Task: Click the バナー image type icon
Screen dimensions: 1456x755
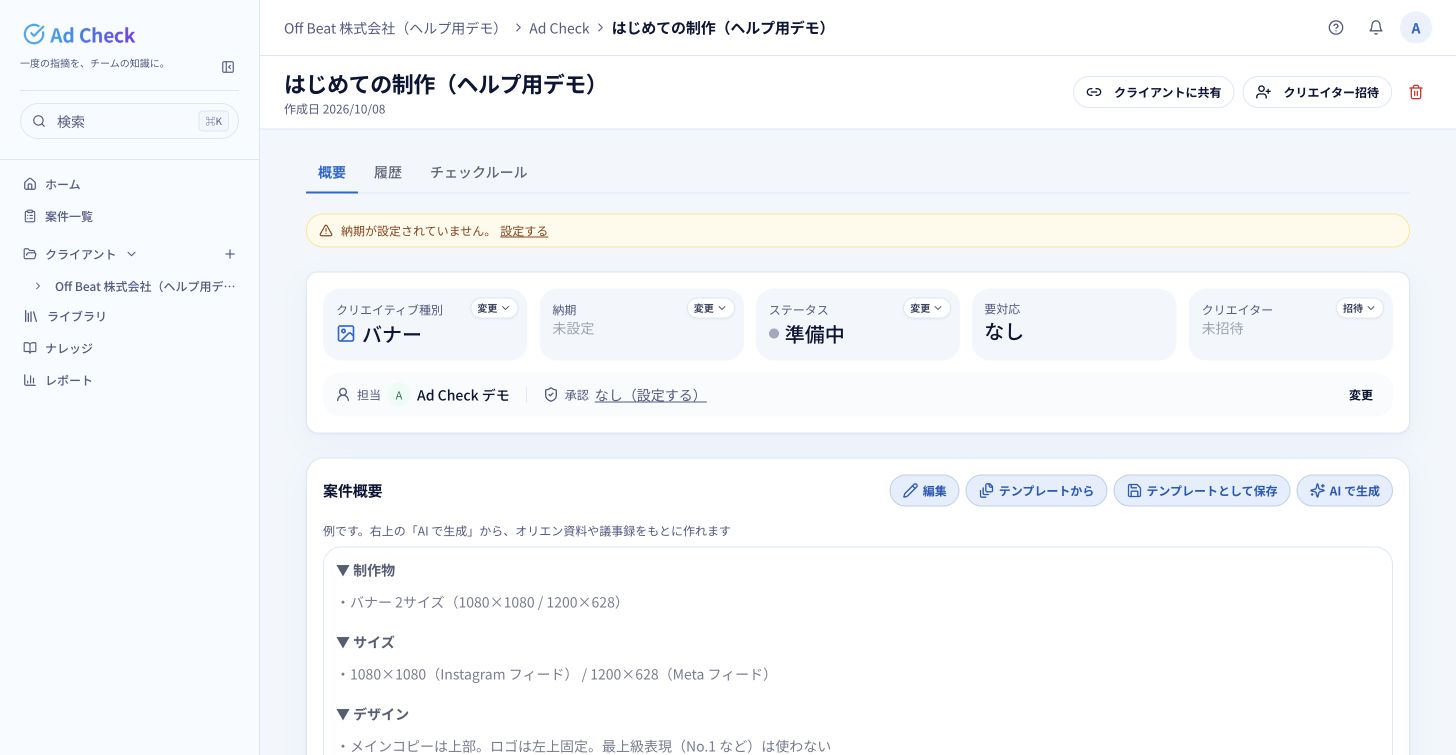Action: tap(346, 334)
